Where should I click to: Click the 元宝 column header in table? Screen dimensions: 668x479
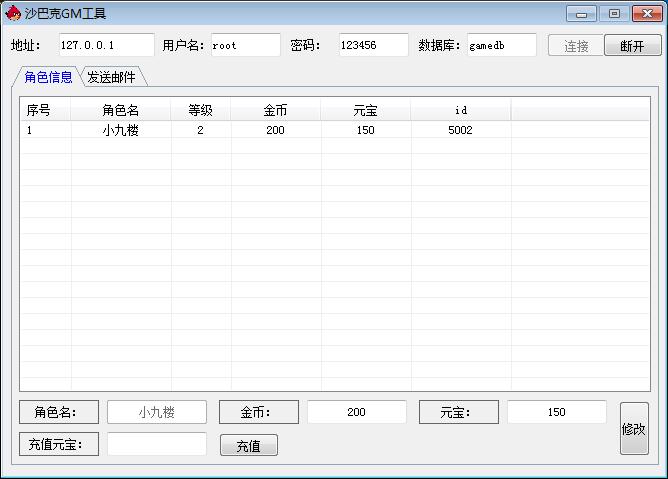click(366, 110)
